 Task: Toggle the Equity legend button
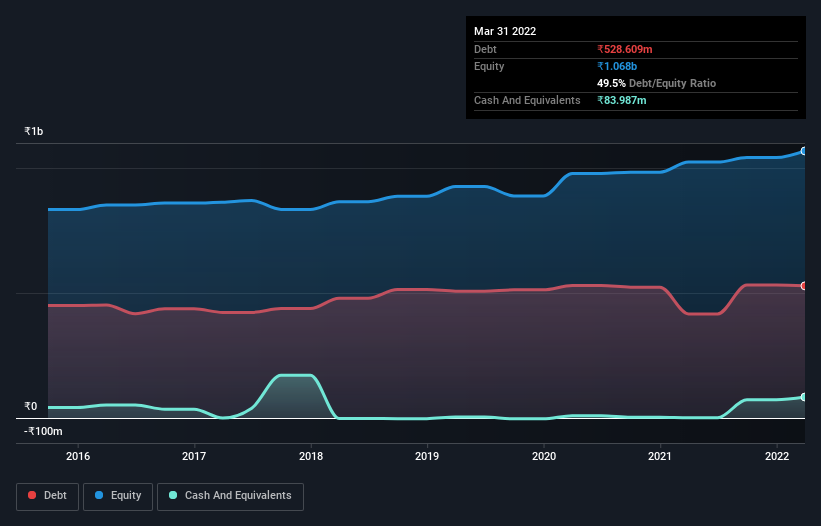pos(118,496)
